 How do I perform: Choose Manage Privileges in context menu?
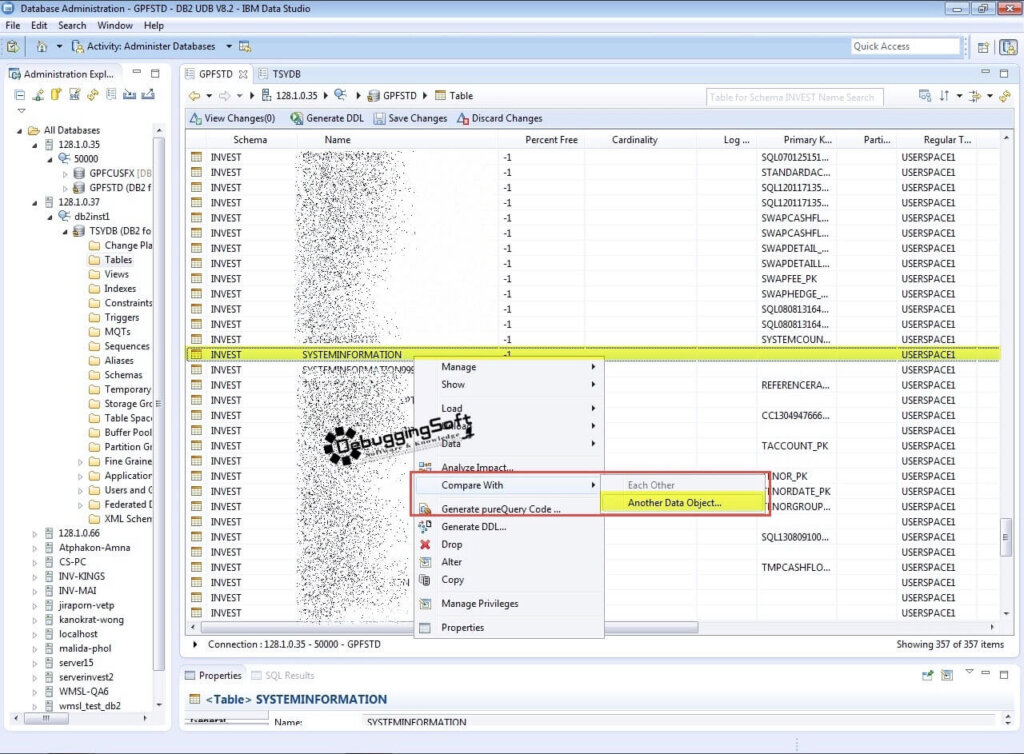click(509, 604)
